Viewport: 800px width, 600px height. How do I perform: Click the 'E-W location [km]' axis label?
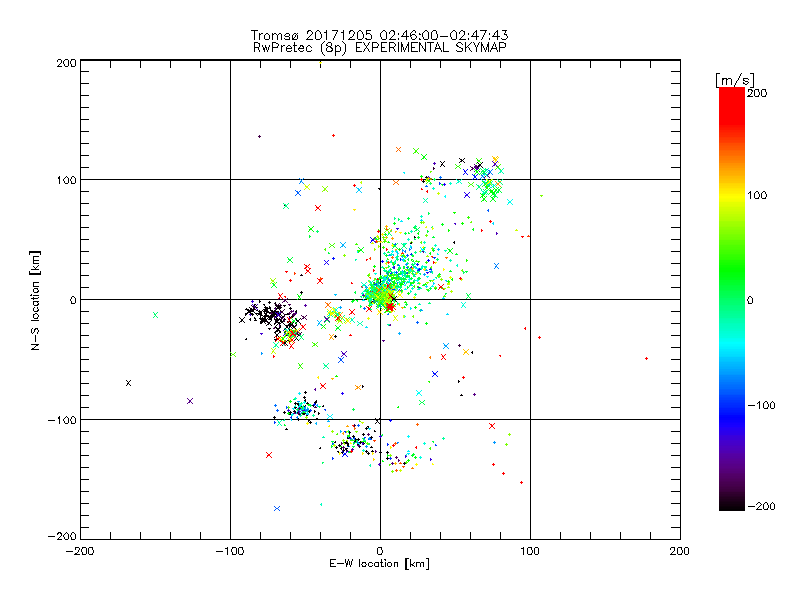coord(379,563)
